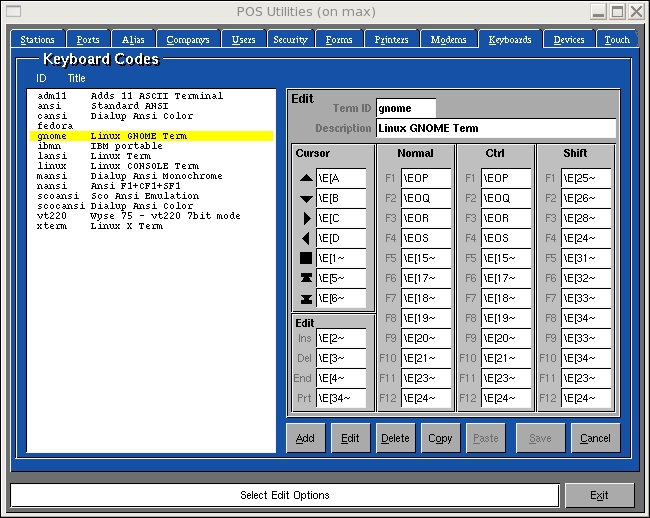Click the up arrow cursor icon
This screenshot has width=650, height=518.
click(306, 178)
